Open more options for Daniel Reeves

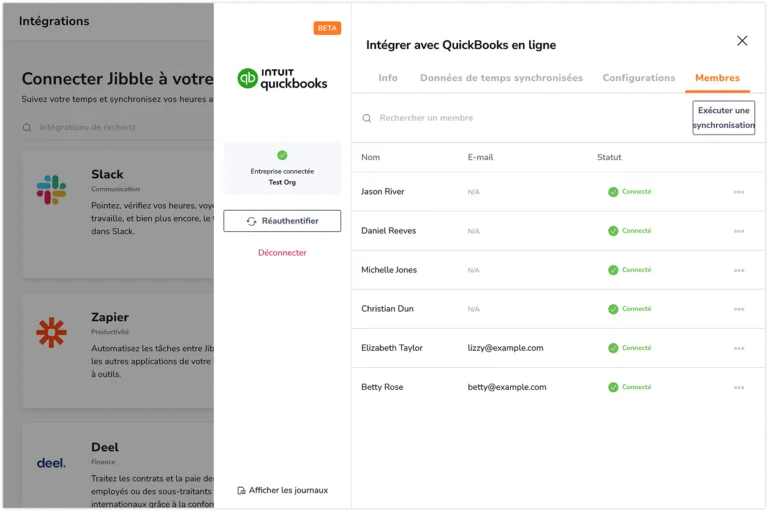[739, 231]
